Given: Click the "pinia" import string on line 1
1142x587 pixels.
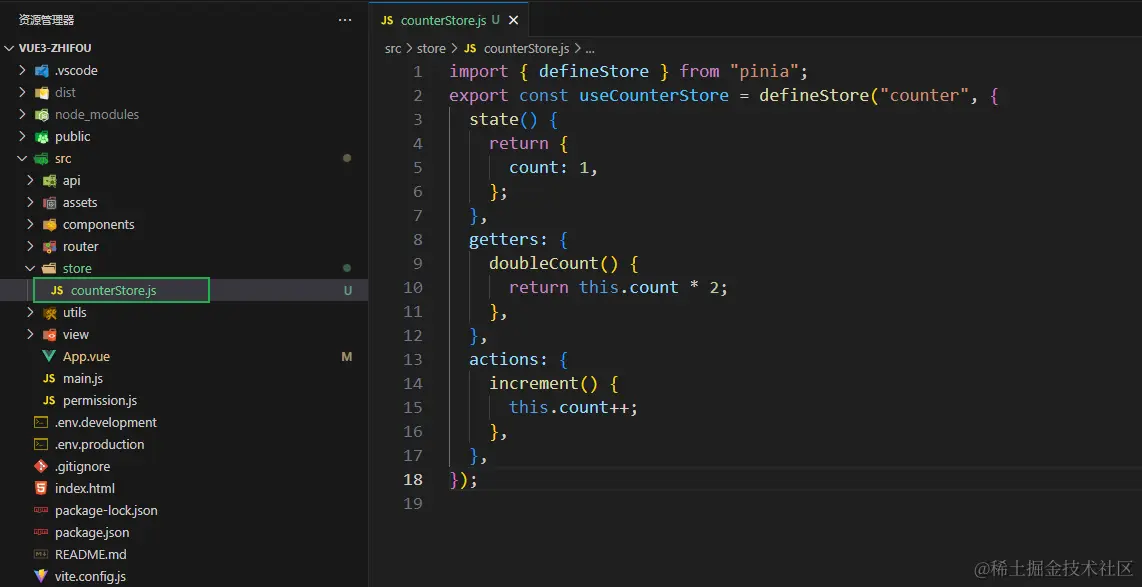Looking at the screenshot, I should coord(764,71).
